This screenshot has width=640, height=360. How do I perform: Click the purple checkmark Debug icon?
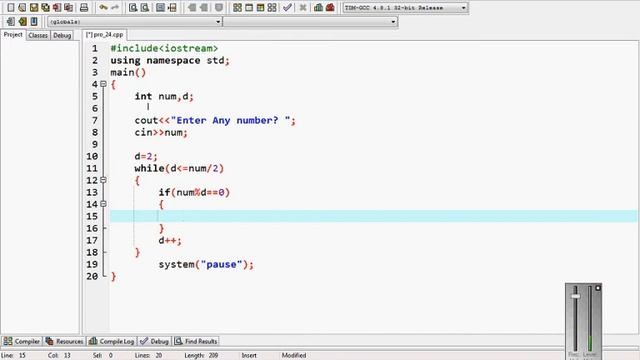click(287, 7)
